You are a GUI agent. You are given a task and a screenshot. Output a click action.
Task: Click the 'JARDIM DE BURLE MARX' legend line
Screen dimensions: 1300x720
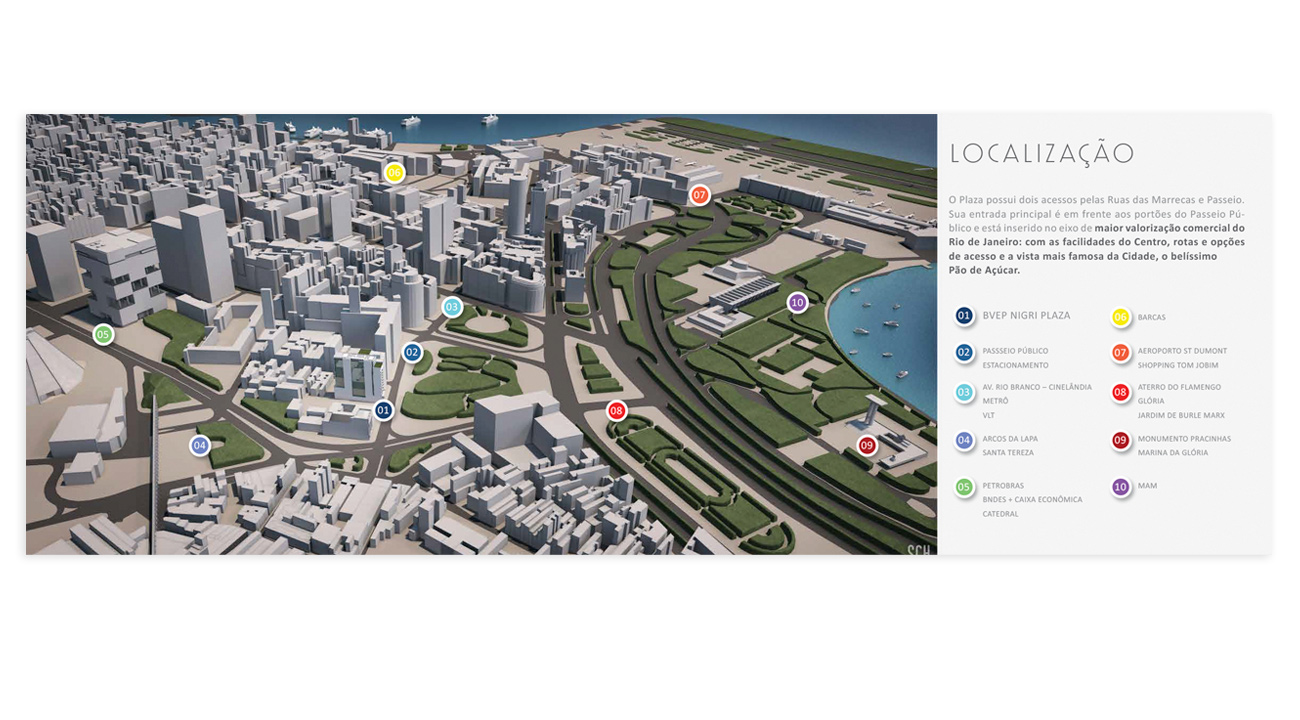click(1181, 415)
